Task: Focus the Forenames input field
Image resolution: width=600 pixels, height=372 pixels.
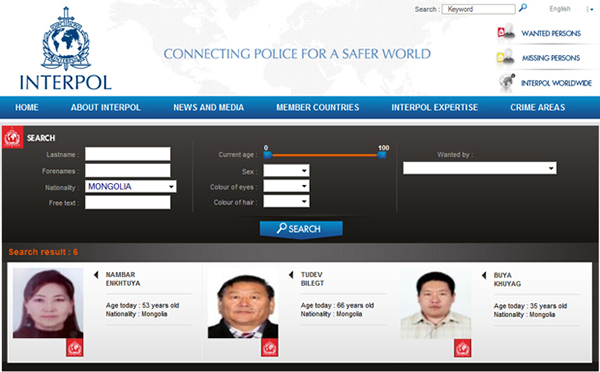Action: point(128,170)
